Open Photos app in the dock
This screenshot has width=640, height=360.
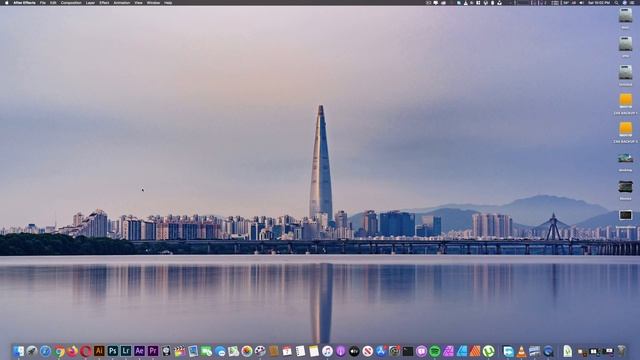[247, 351]
